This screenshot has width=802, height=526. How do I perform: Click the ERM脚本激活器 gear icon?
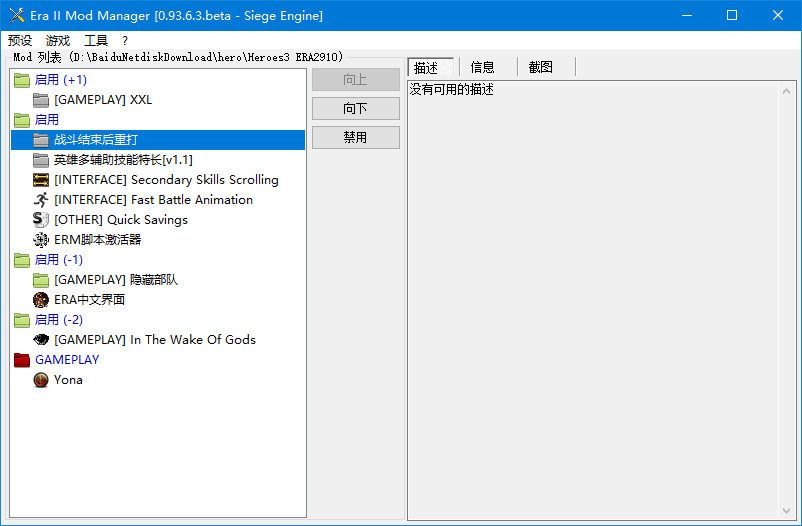[41, 239]
